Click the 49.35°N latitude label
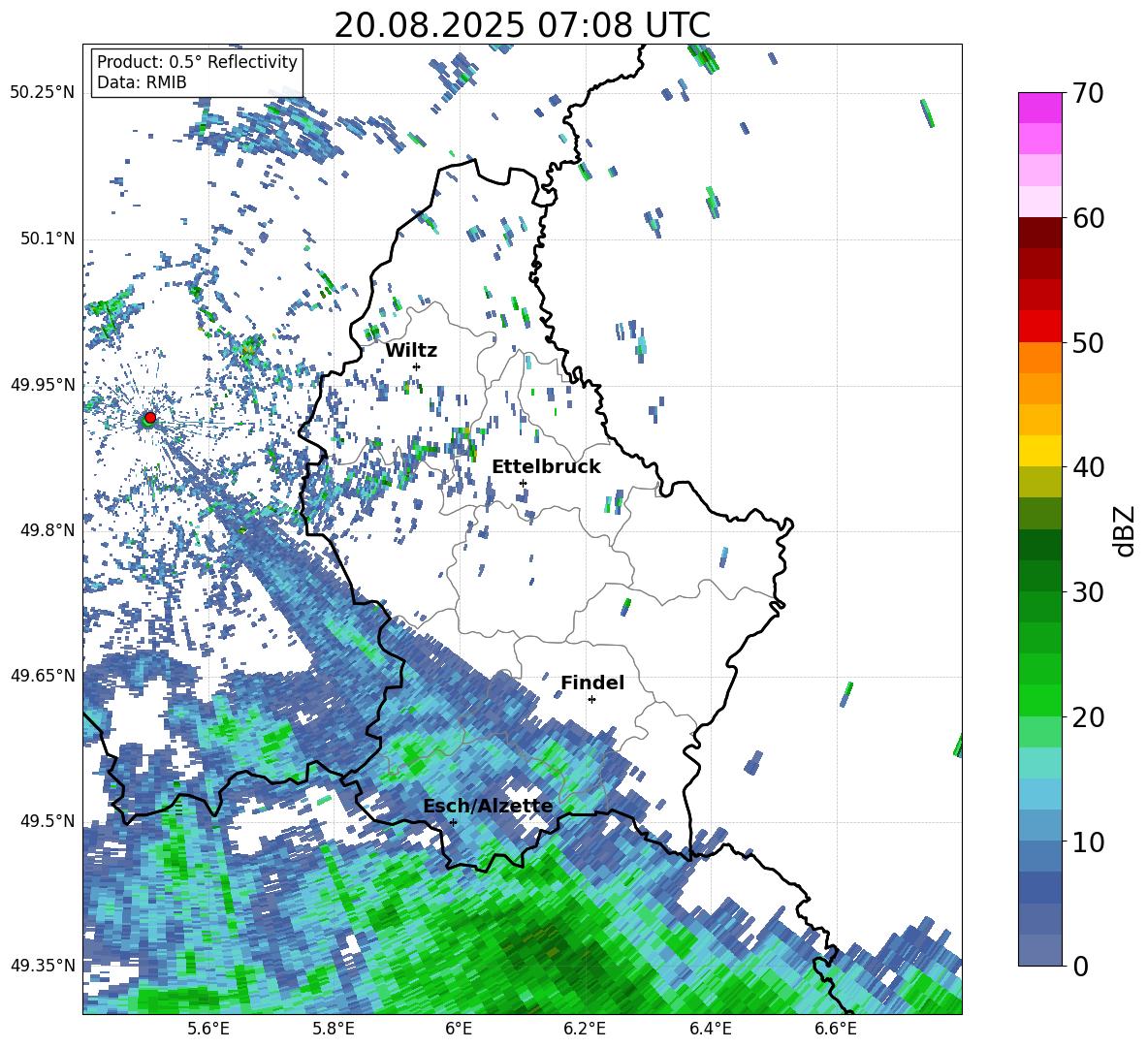The image size is (1148, 1048). [42, 966]
